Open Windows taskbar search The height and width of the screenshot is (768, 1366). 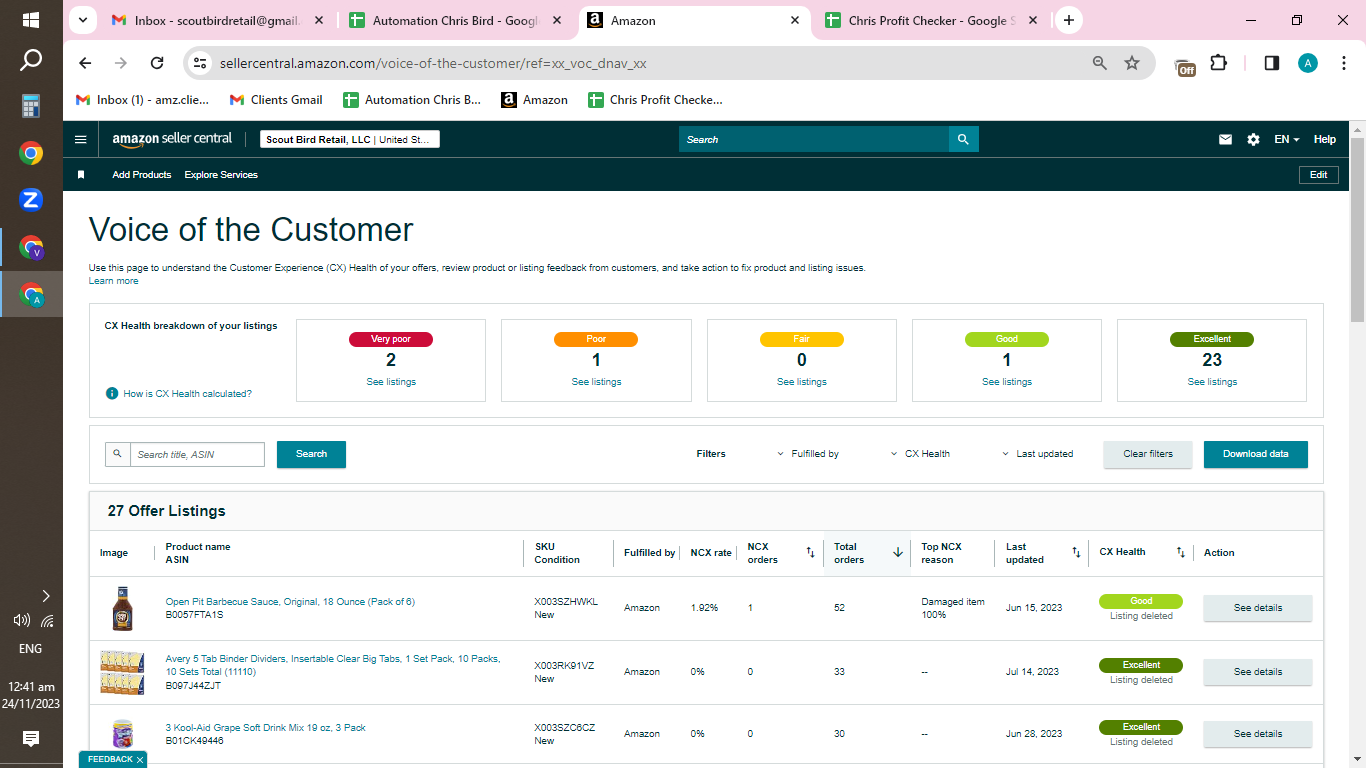[31, 61]
